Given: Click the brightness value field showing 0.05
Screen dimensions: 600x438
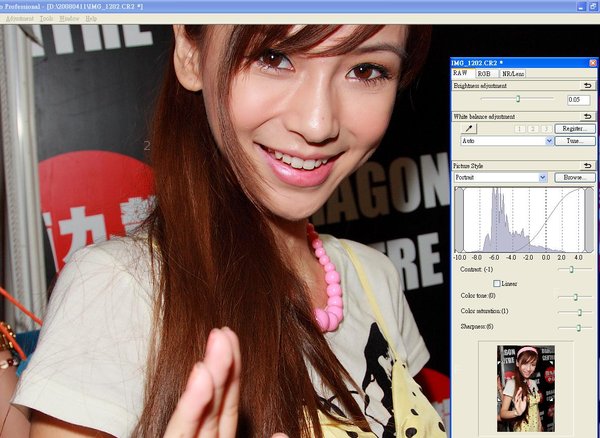Looking at the screenshot, I should coord(579,100).
